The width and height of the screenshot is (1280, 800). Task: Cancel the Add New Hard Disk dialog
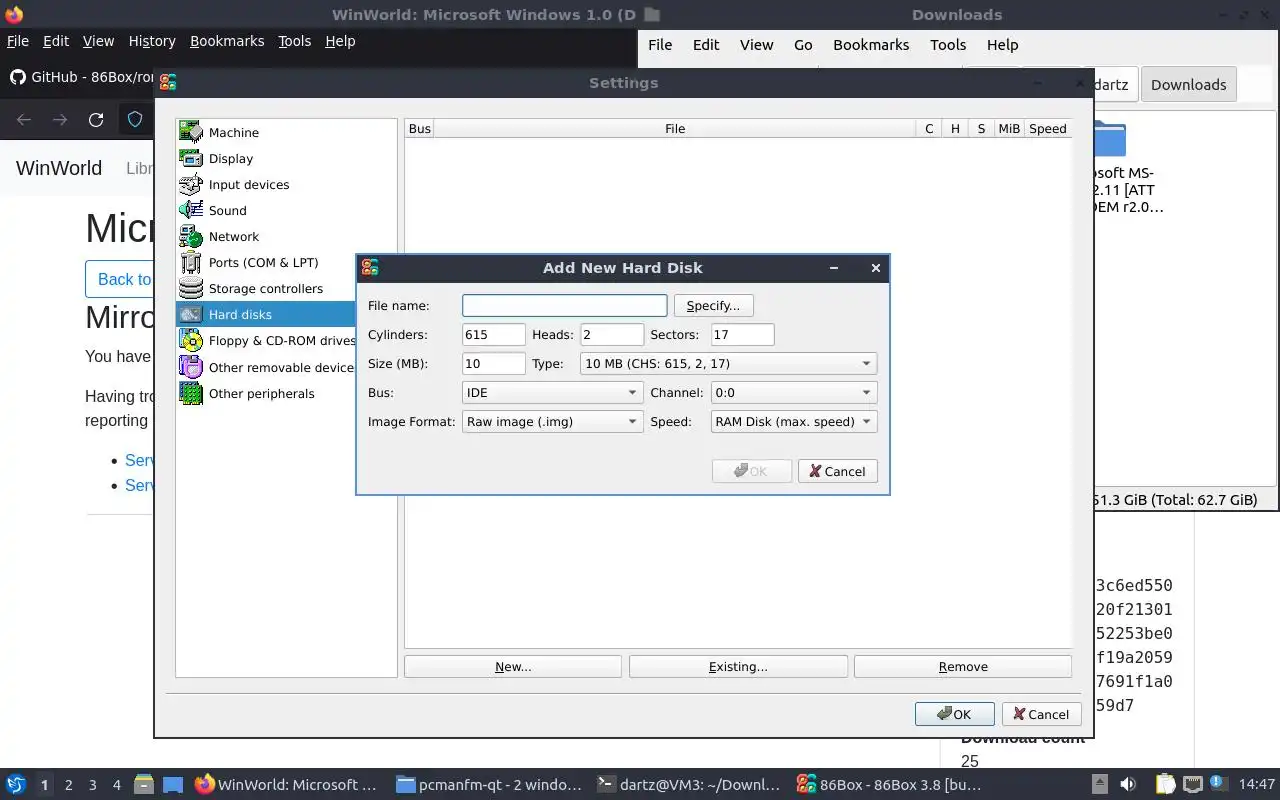[x=837, y=471]
